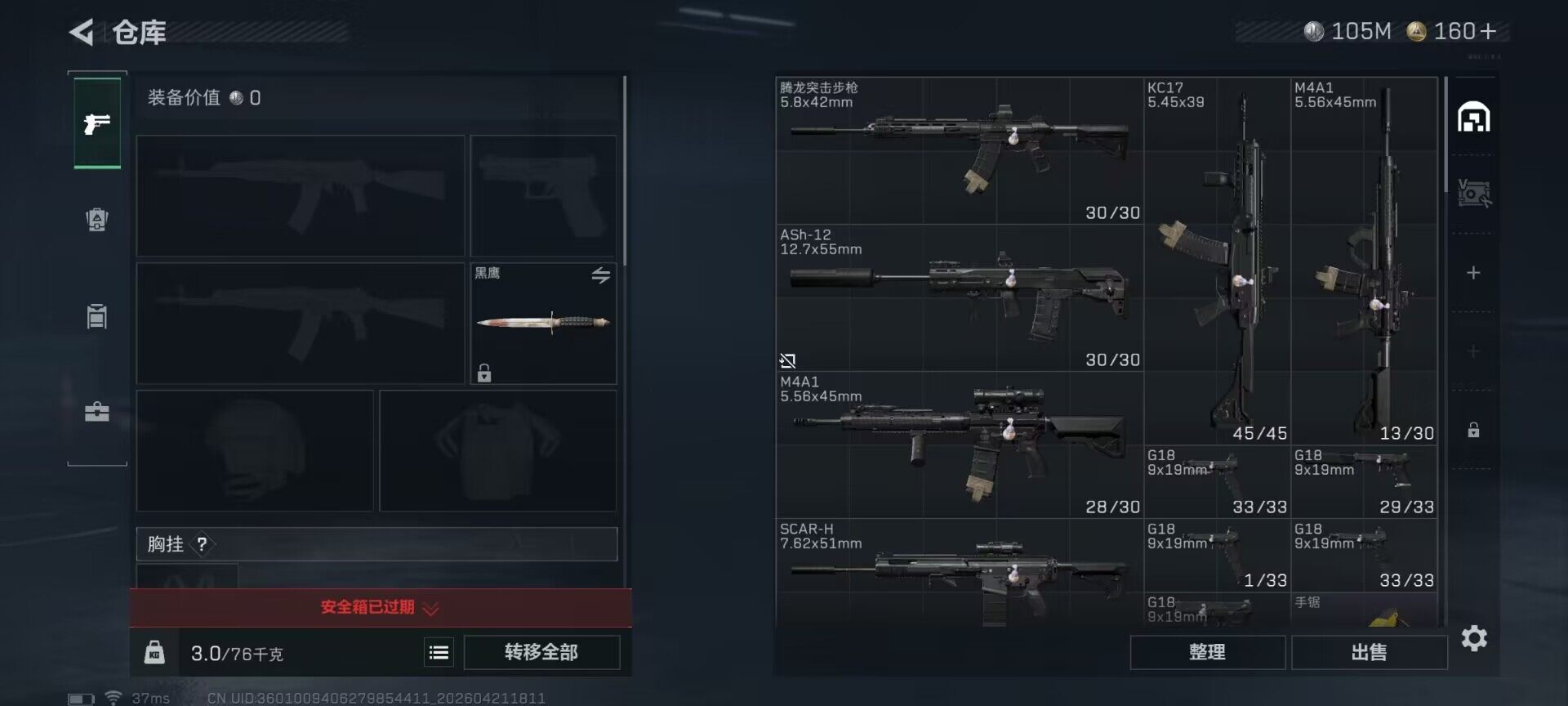Go back using the arrow beside 仓库

(82, 32)
